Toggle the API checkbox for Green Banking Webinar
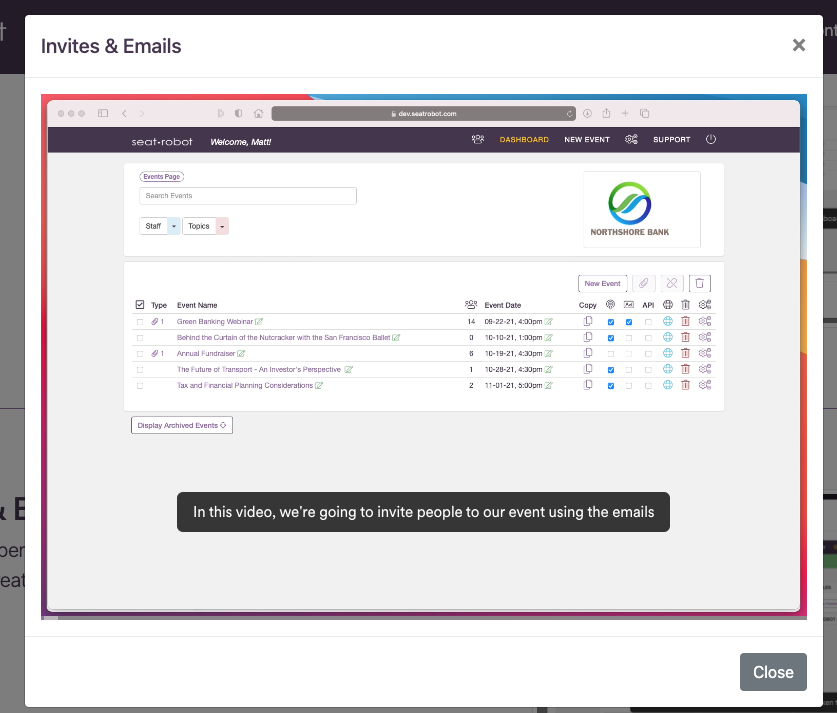 pyautogui.click(x=648, y=321)
